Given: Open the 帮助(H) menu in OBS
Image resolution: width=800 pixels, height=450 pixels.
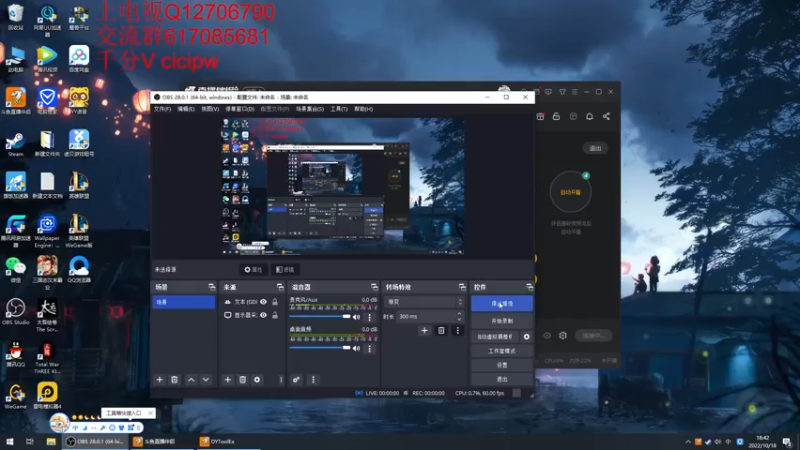Looking at the screenshot, I should tap(363, 109).
